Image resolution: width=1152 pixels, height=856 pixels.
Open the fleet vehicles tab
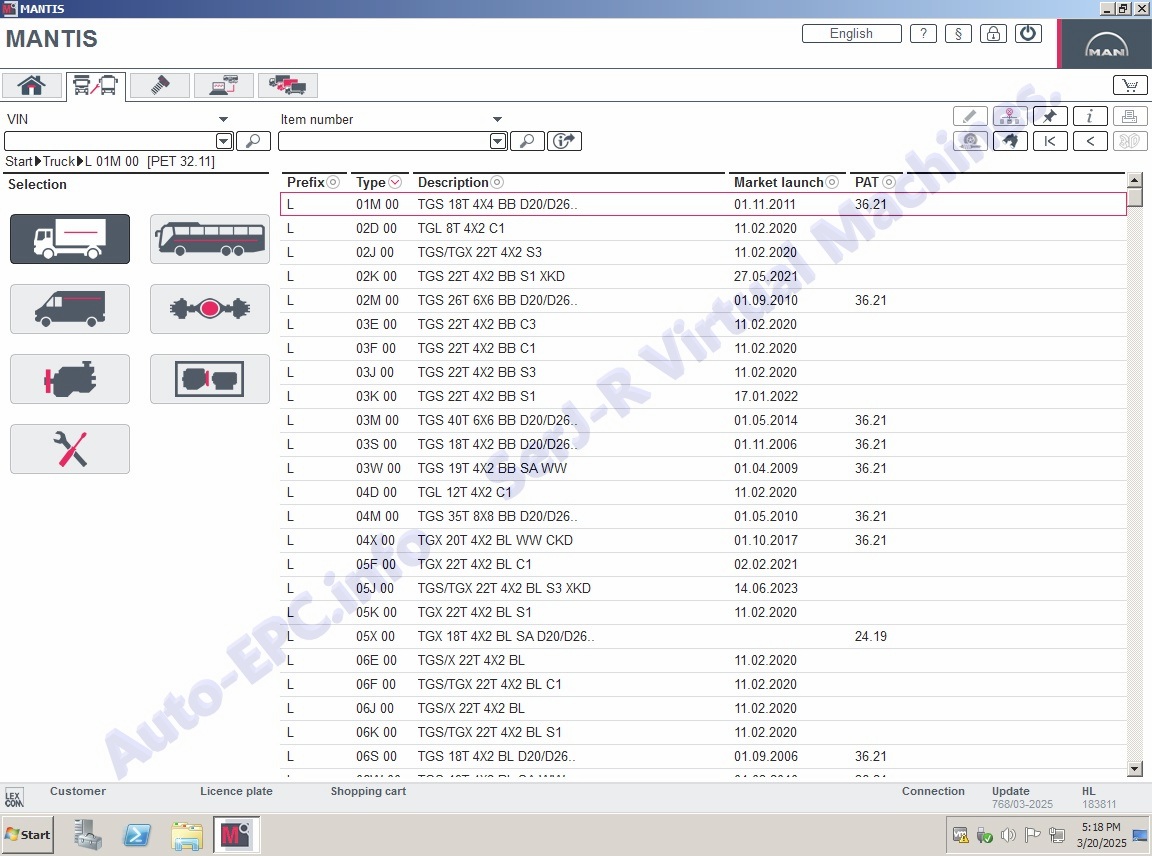pyautogui.click(x=287, y=85)
